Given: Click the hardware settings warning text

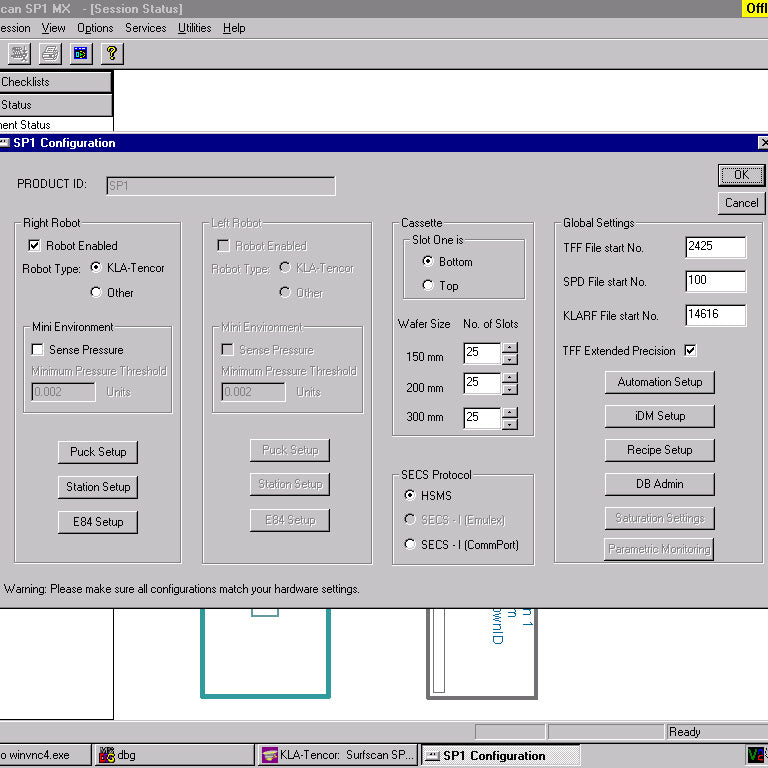Looking at the screenshot, I should [182, 589].
